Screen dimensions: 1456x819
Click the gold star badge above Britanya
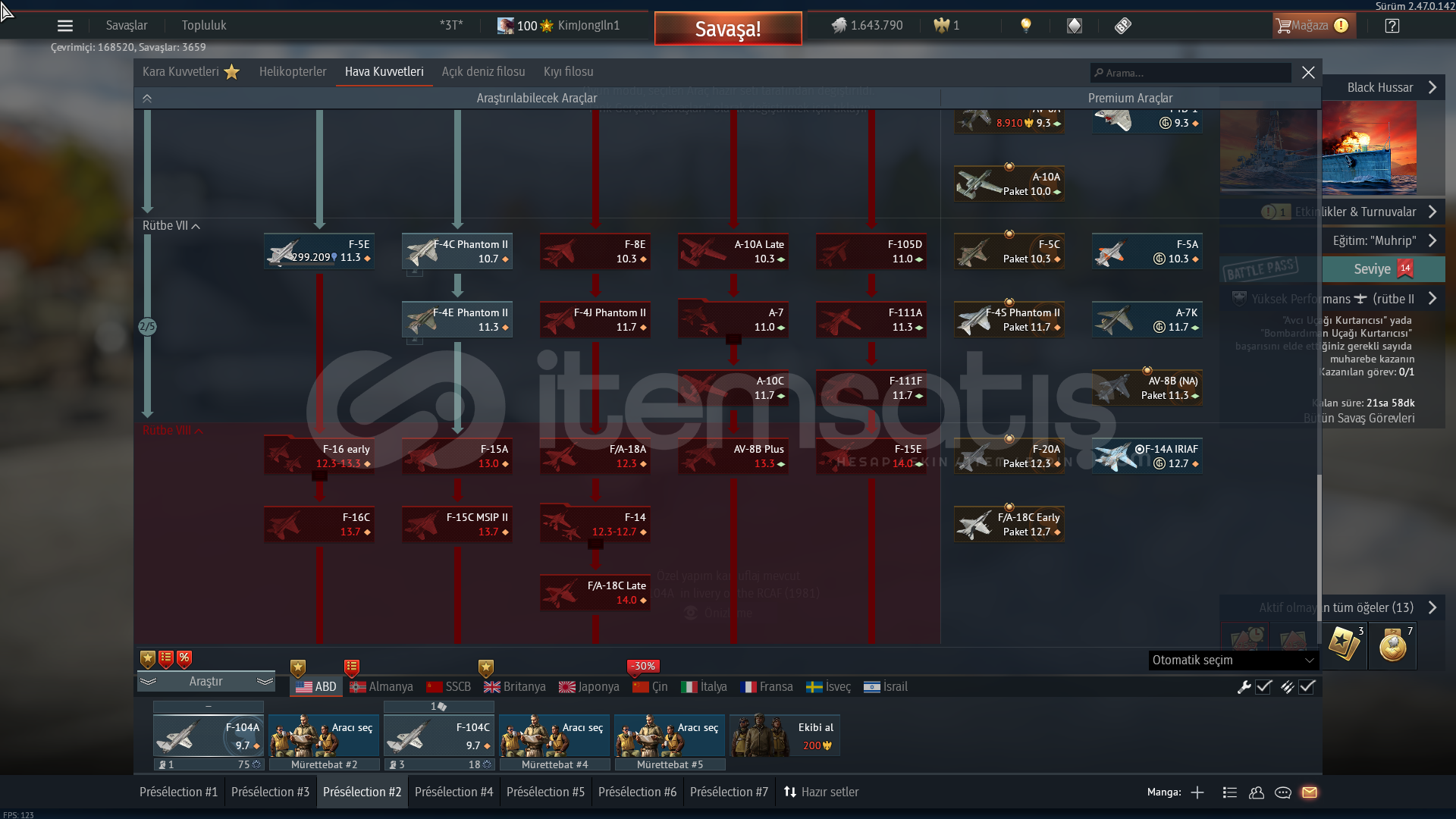[486, 668]
